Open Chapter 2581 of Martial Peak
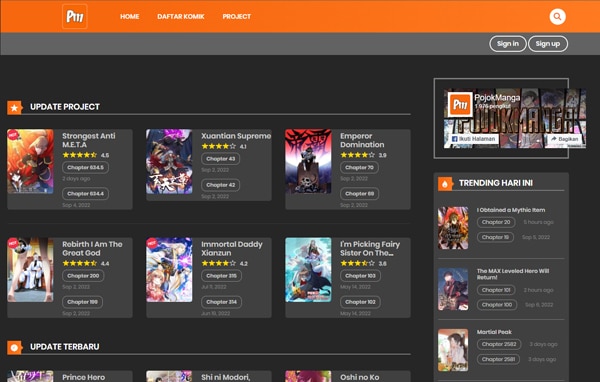 (x=498, y=359)
